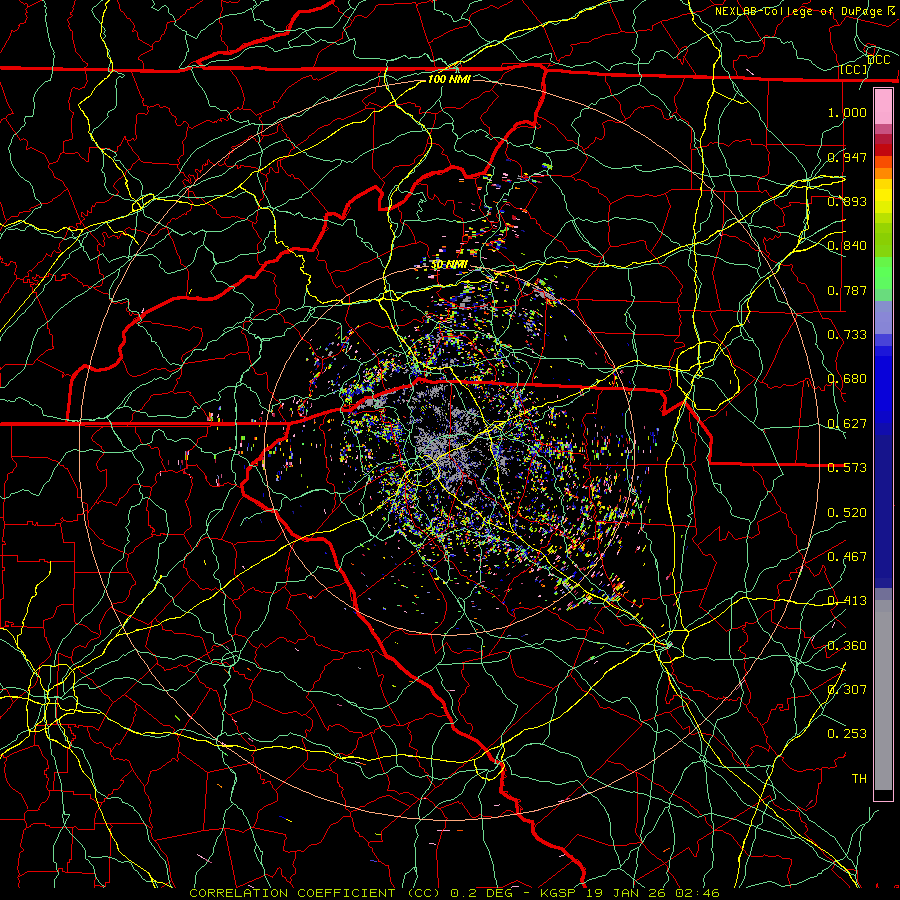Click the CORRELATION COEFFICIENT (CC) caption text
This screenshot has height=900, width=900.
point(315,893)
